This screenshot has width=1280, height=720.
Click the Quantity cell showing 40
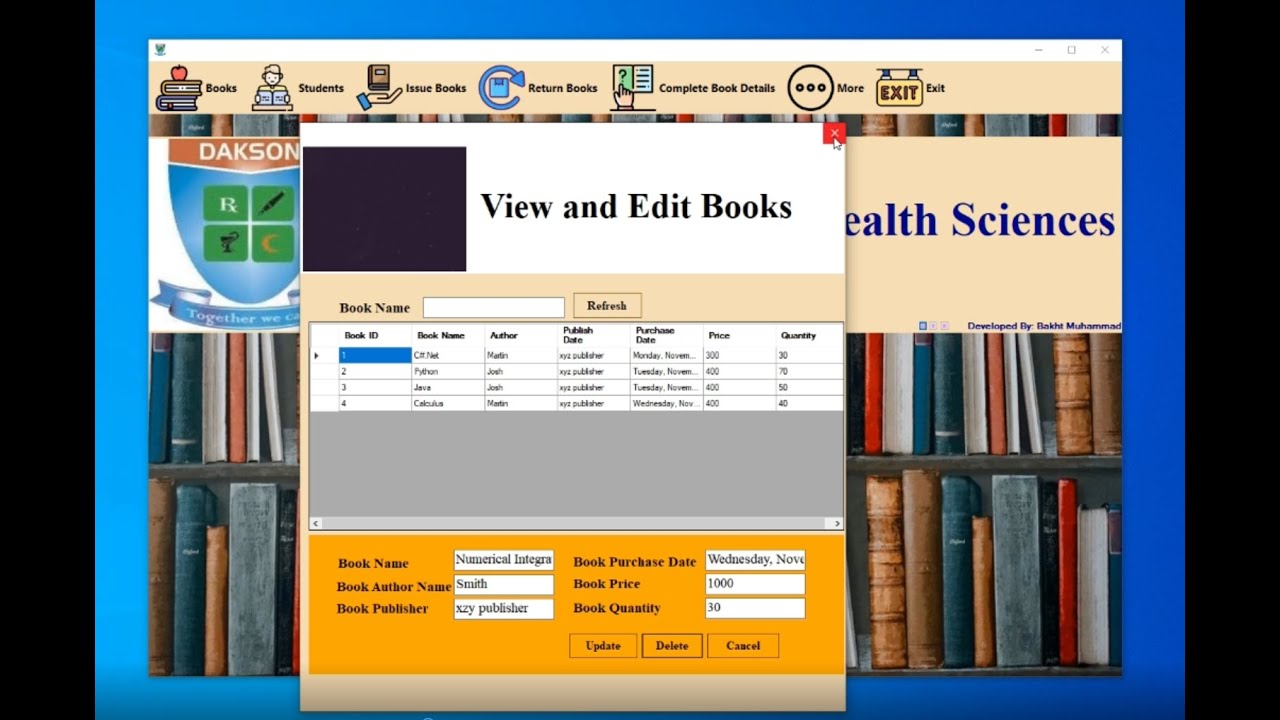[x=809, y=403]
